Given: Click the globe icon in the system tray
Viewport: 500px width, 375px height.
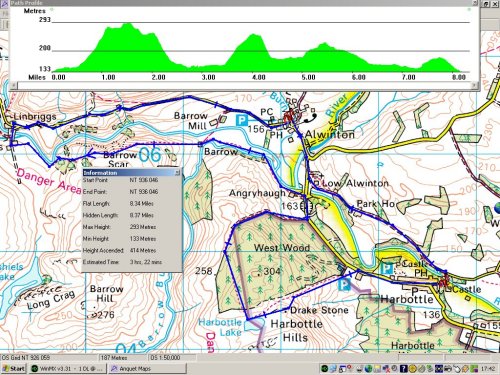Looking at the screenshot, I should [369, 368].
